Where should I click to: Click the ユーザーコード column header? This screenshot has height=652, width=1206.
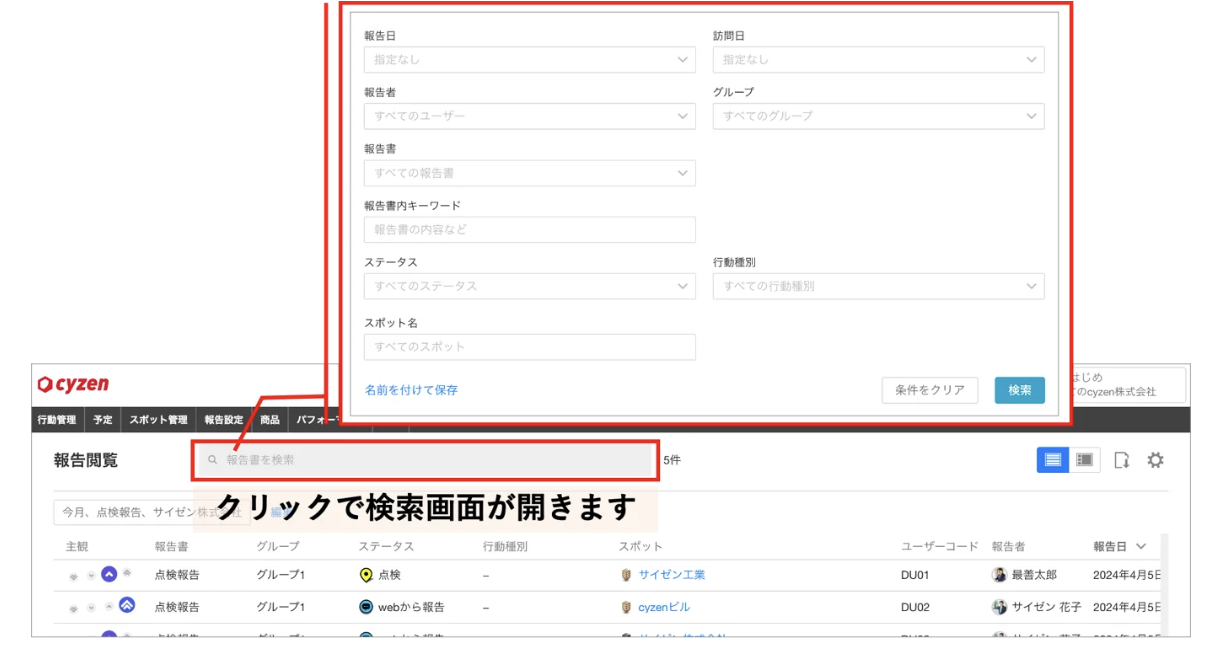(x=940, y=547)
